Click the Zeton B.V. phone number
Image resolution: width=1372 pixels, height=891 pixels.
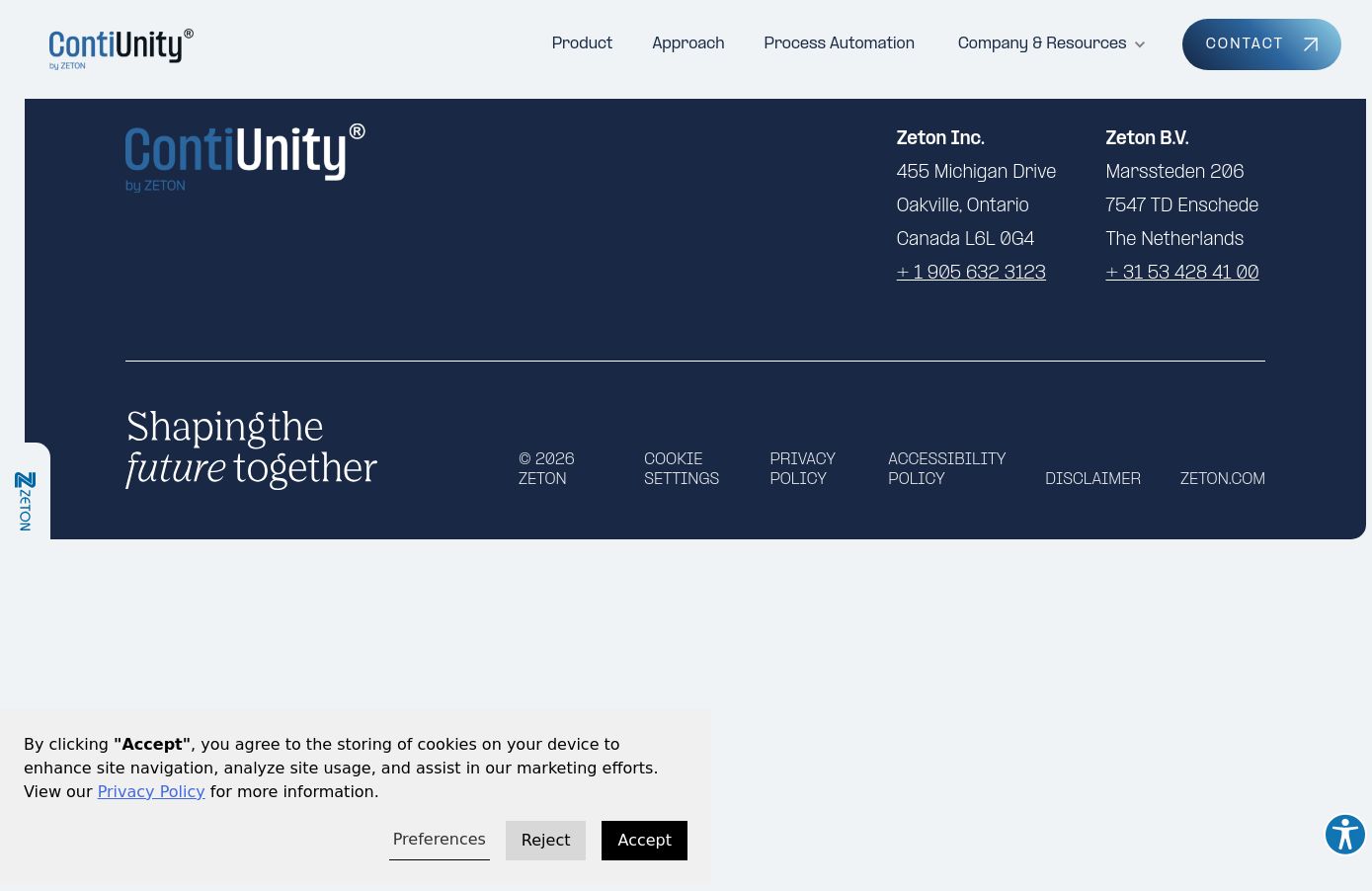pyautogui.click(x=1181, y=273)
